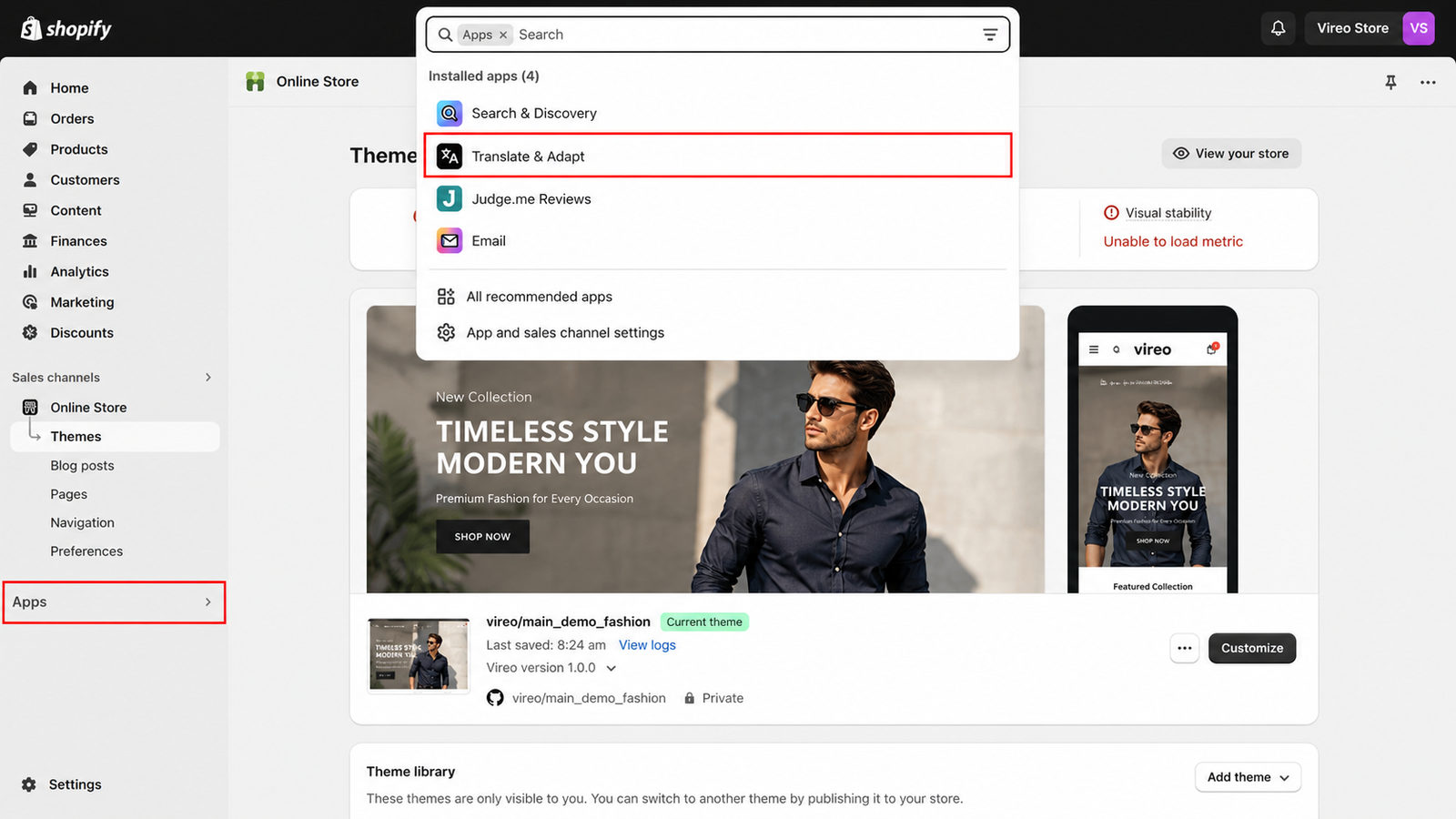
Task: Click the Private lock icon
Action: [689, 698]
